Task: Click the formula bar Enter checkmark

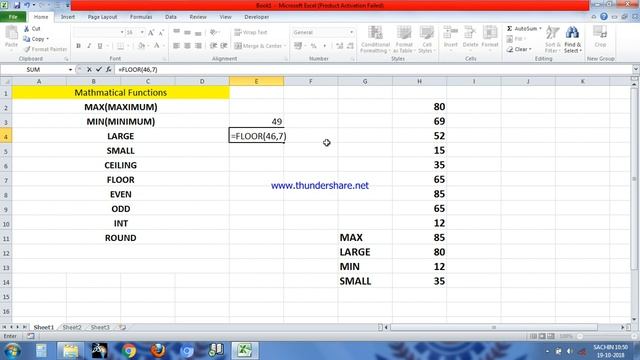Action: coord(99,70)
